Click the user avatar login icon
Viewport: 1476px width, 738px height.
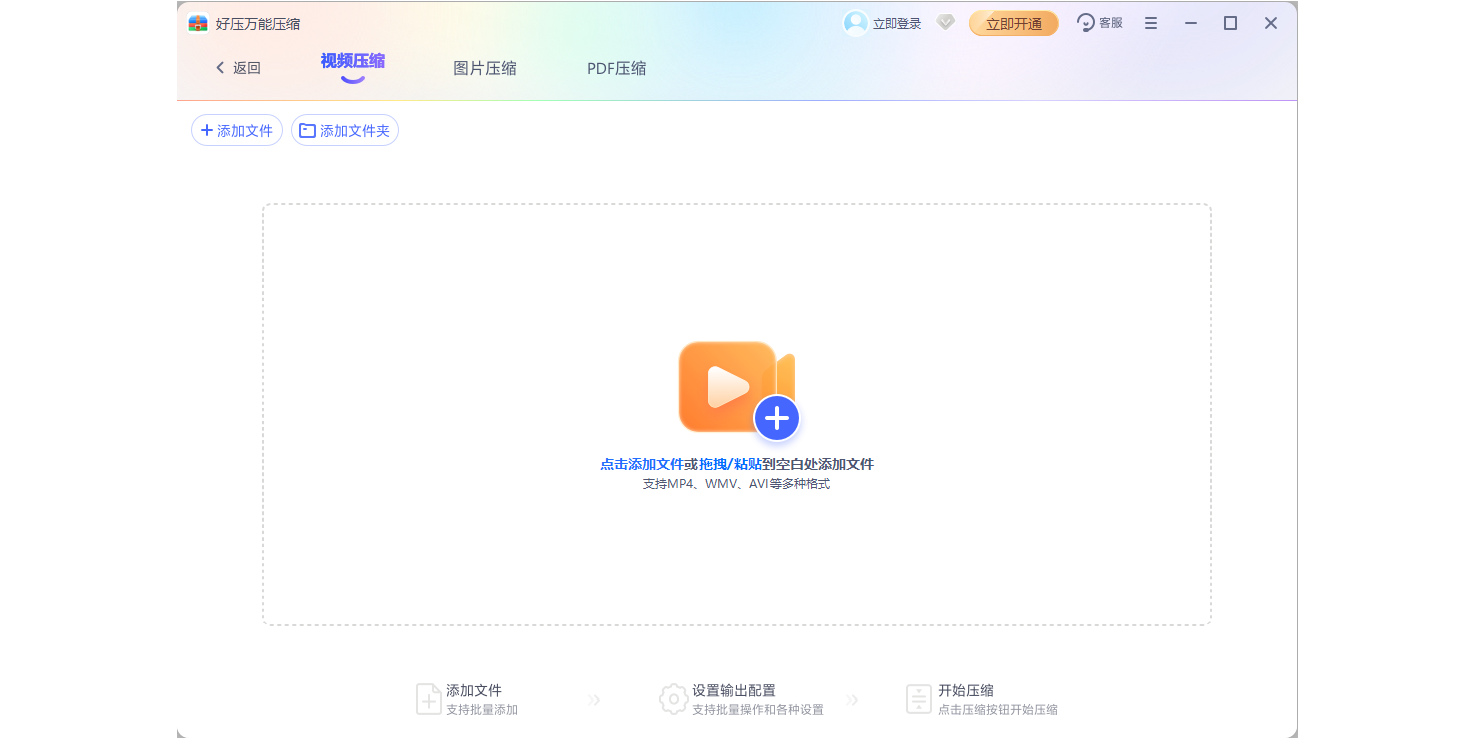click(855, 23)
